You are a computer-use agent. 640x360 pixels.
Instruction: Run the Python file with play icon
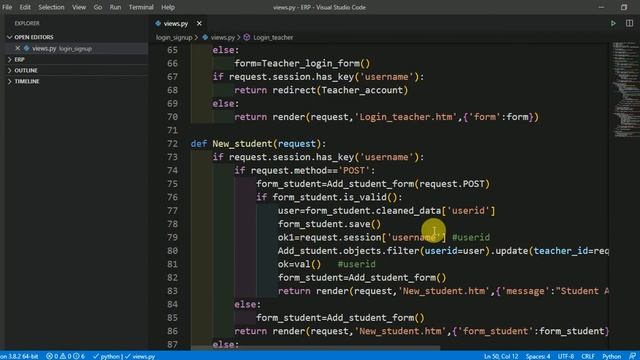[x=613, y=24]
